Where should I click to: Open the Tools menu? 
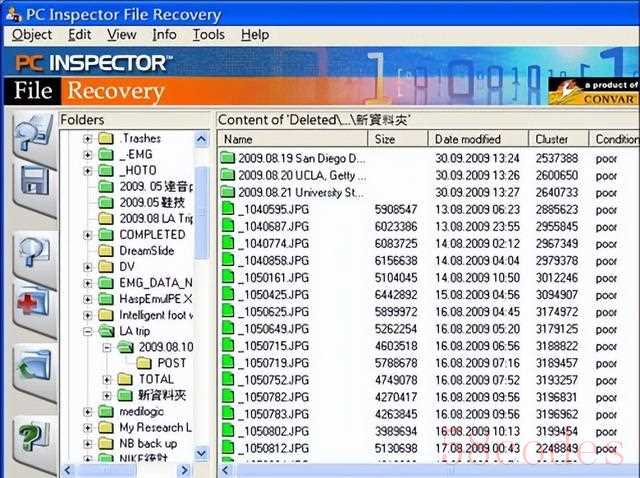tap(209, 34)
